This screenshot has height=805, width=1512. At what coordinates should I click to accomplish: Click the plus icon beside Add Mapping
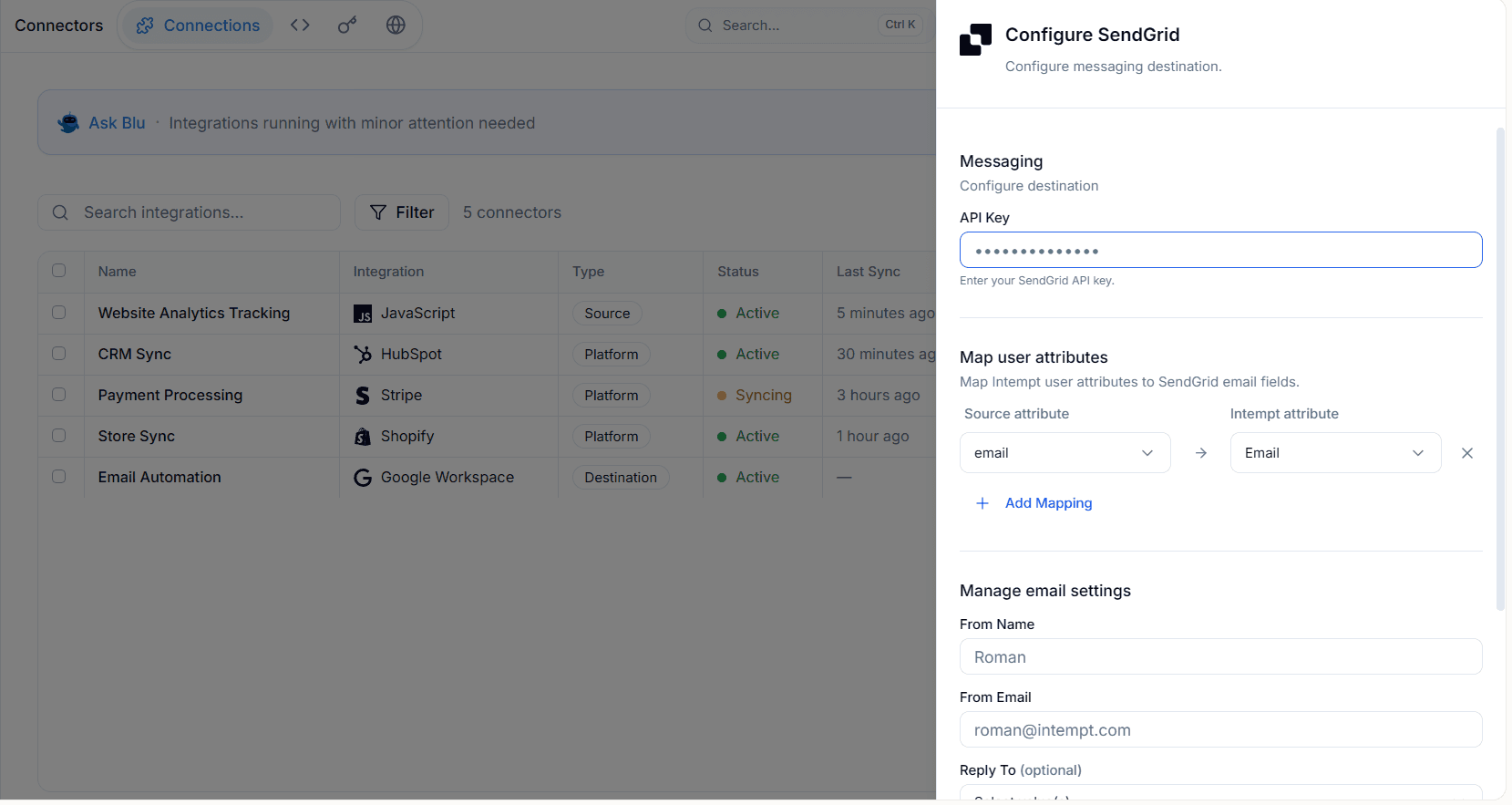(982, 503)
